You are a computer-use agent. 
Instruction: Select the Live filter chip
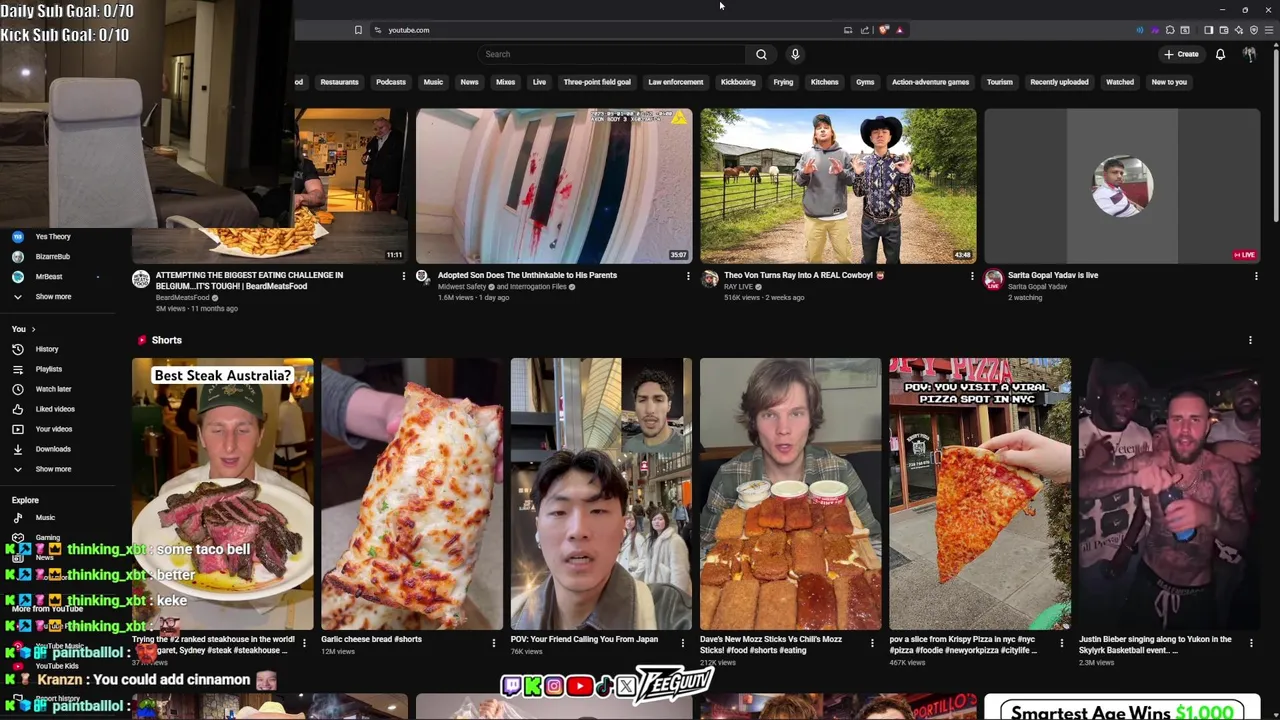tap(539, 82)
